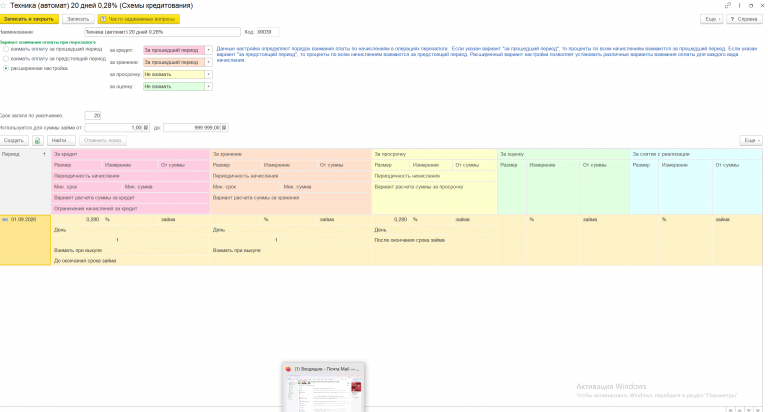Screen dimensions: 768x412
Task: Click the '%' cell in За снятие с реализации
Action: click(x=685, y=219)
